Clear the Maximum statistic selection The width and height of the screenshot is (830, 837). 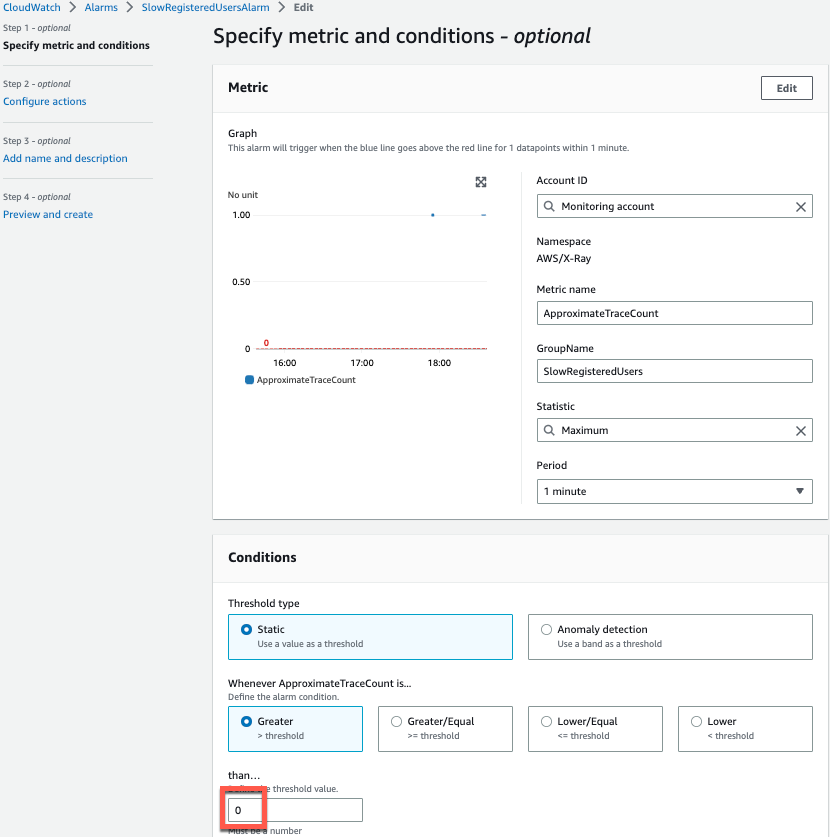tap(800, 431)
